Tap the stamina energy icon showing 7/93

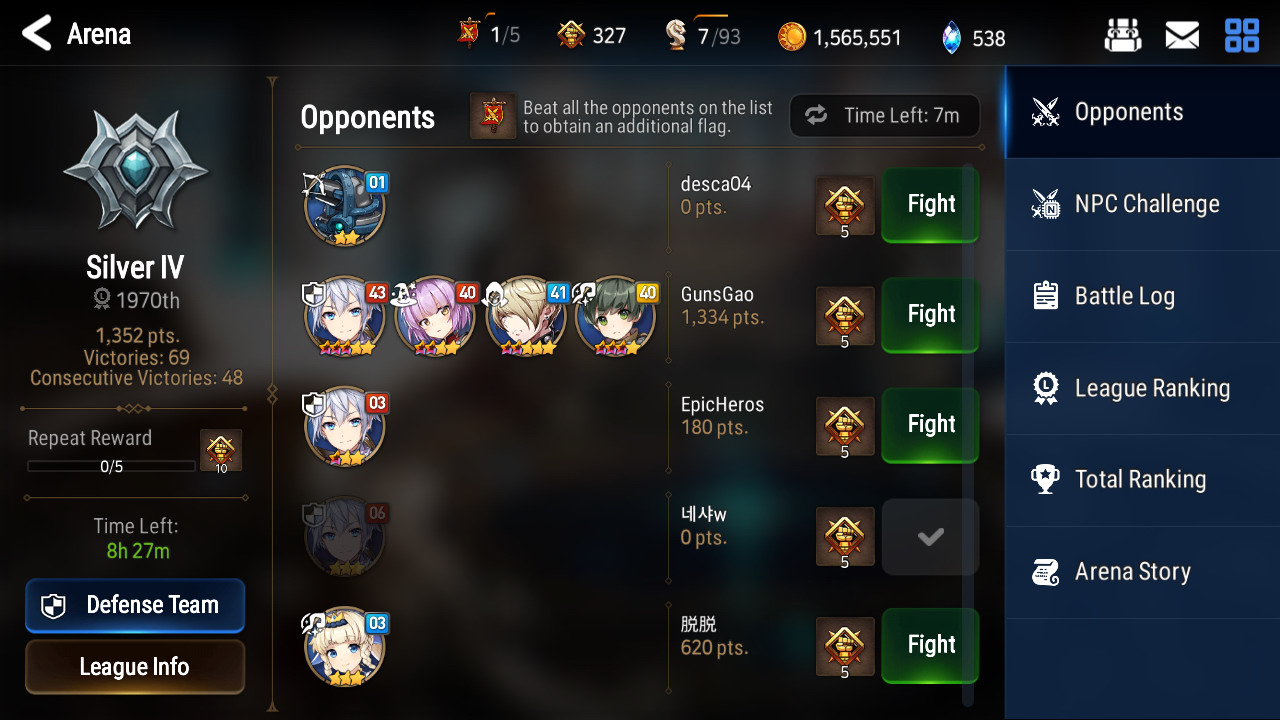pyautogui.click(x=677, y=36)
